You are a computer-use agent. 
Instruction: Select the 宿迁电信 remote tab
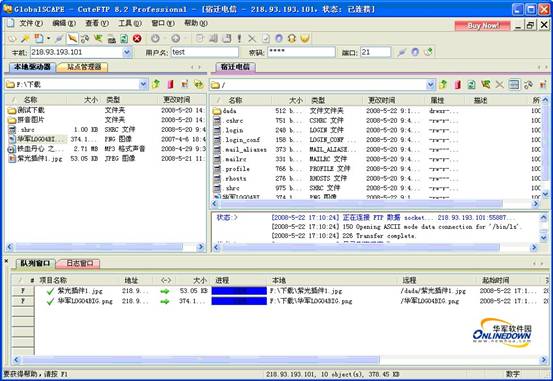pyautogui.click(x=235, y=67)
